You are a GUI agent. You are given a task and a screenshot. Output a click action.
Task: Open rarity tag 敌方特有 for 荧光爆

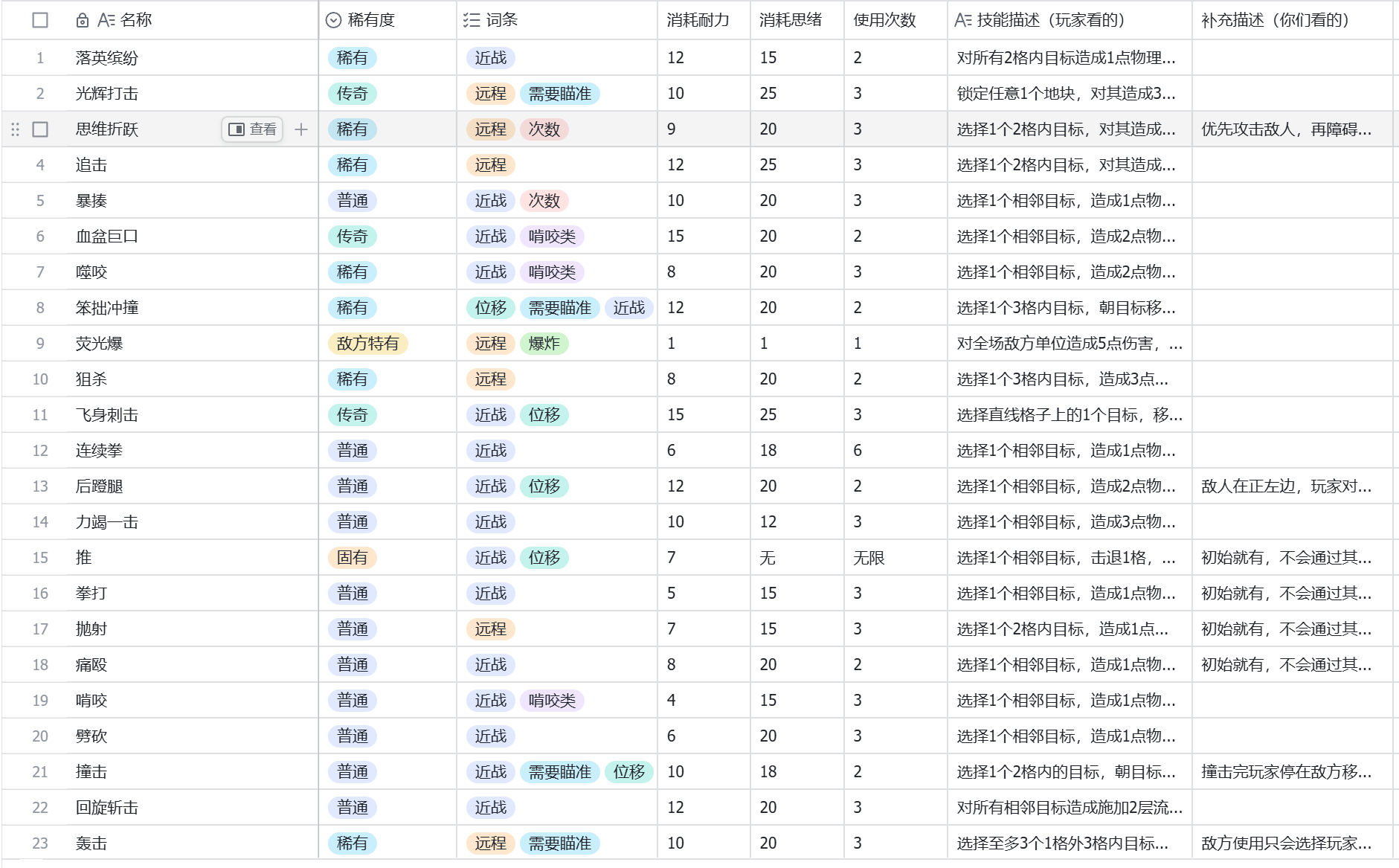point(368,344)
